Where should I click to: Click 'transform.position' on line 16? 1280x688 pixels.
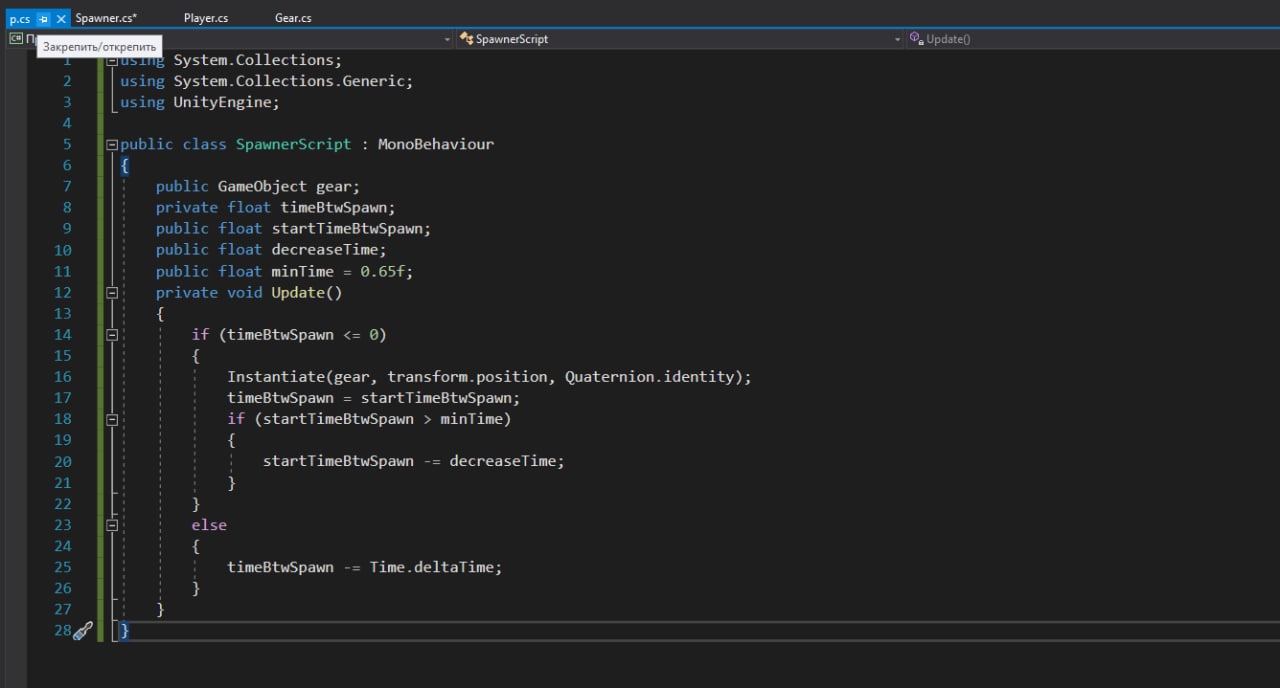point(467,377)
